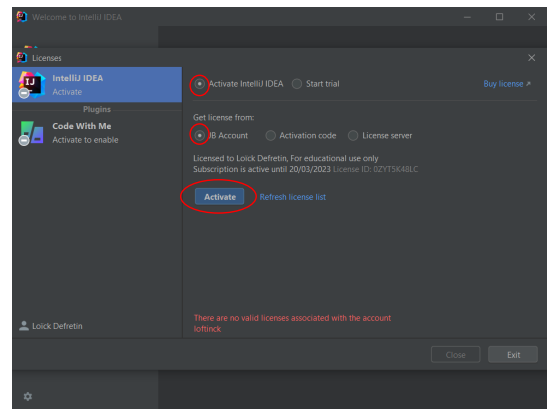The height and width of the screenshot is (418, 555).
Task: Click the 'Subscription is active until 20/03/2023' text
Action: [262, 170]
